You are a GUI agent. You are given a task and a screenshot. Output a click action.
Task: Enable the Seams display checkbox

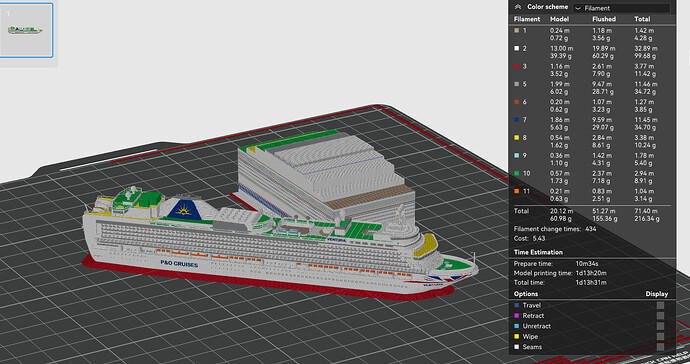660,347
